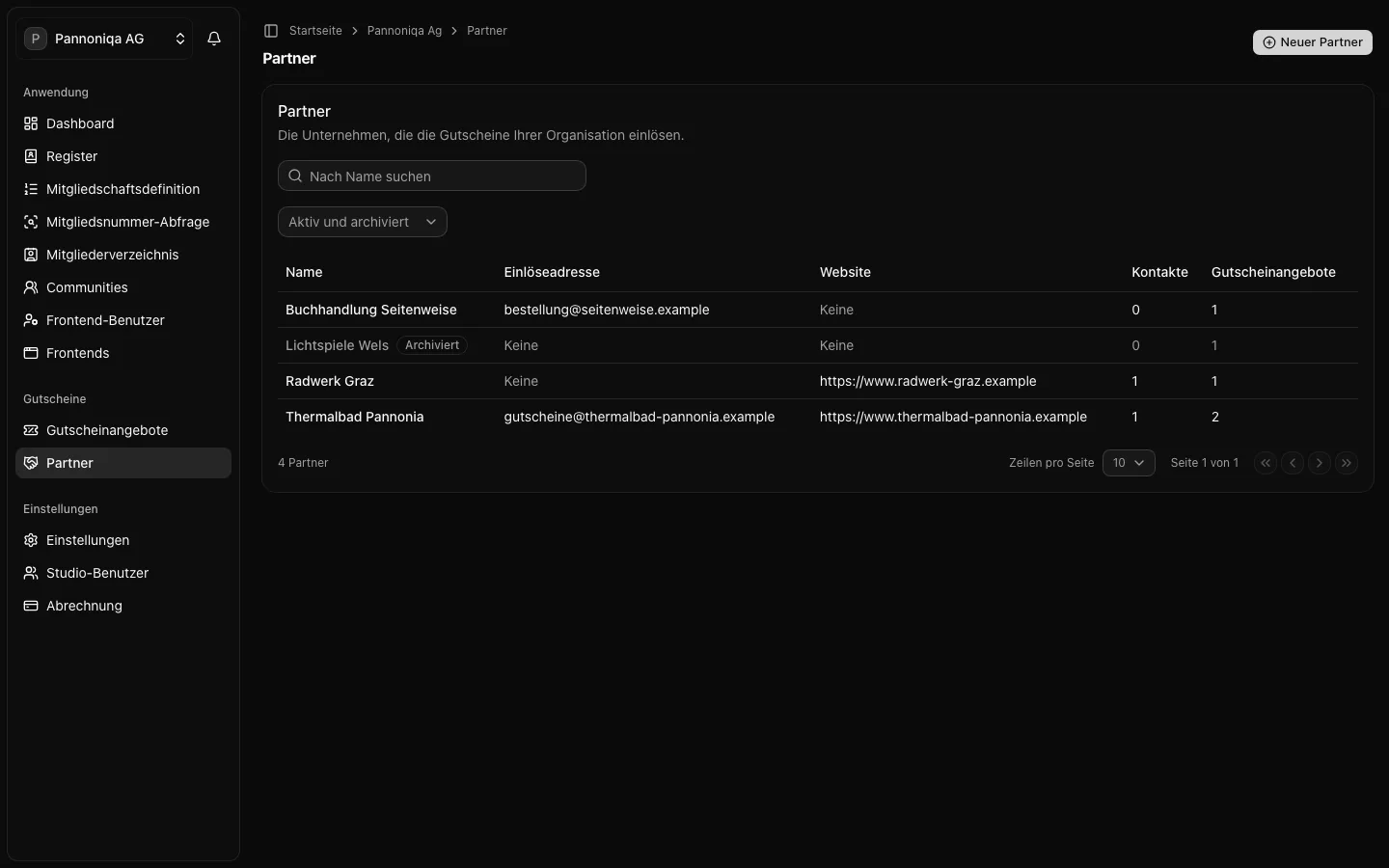Open the rows per page dropdown
Screen dimensions: 1389x868
tap(1129, 463)
